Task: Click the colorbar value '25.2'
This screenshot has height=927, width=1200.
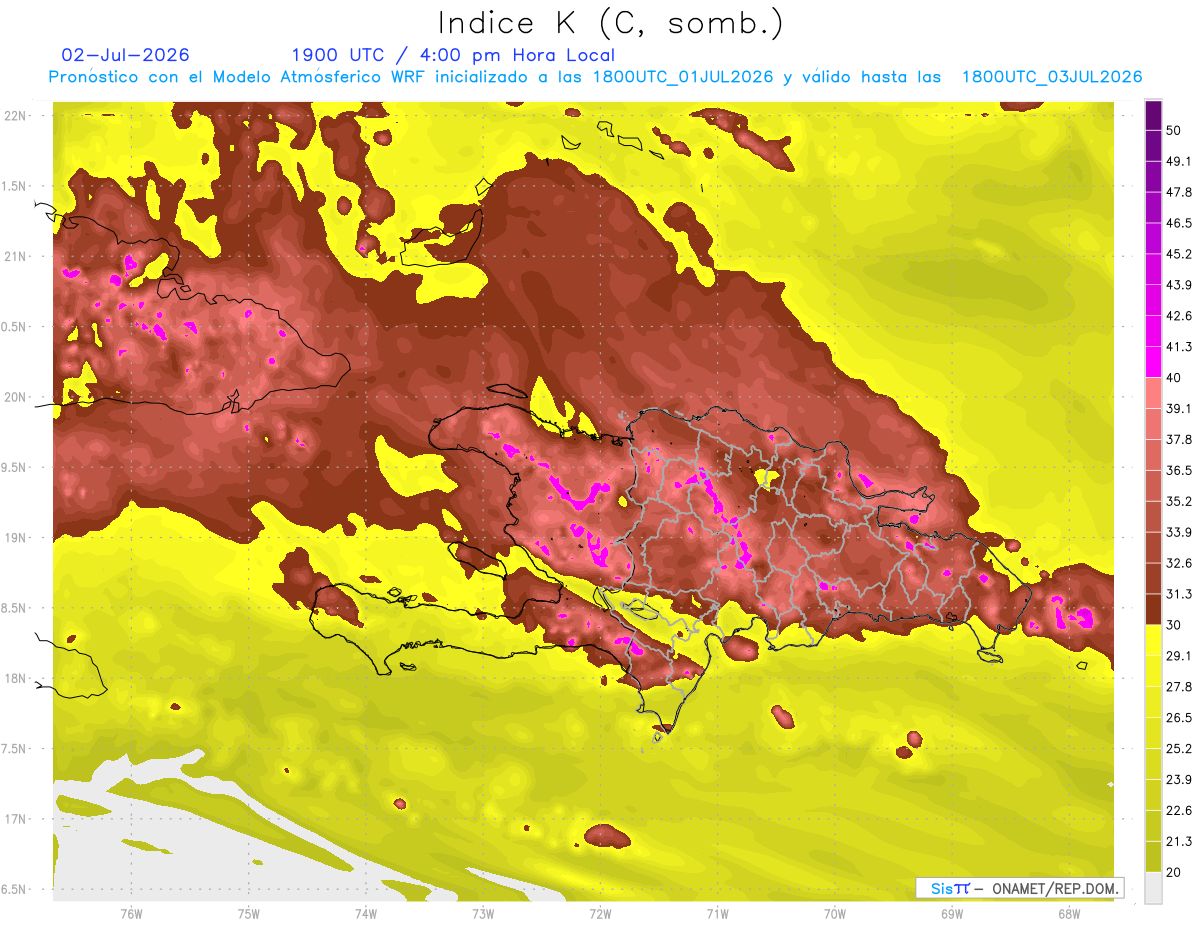Action: (1179, 749)
